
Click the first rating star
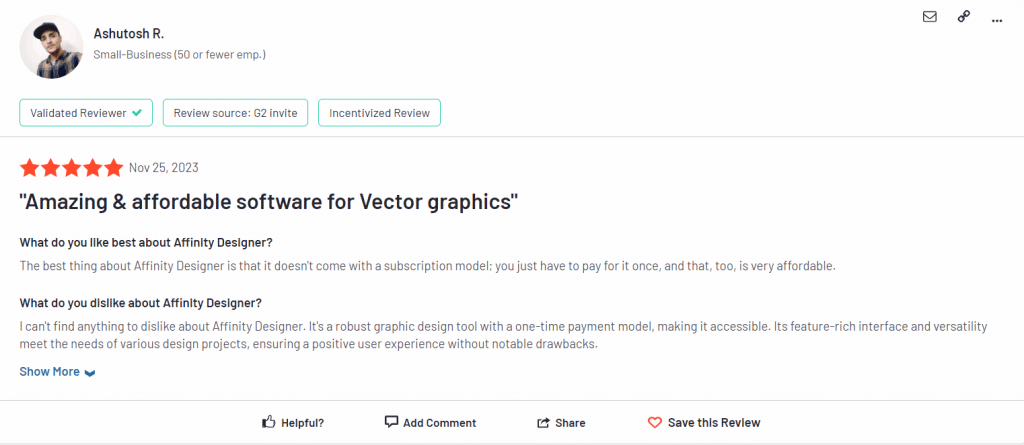29,168
